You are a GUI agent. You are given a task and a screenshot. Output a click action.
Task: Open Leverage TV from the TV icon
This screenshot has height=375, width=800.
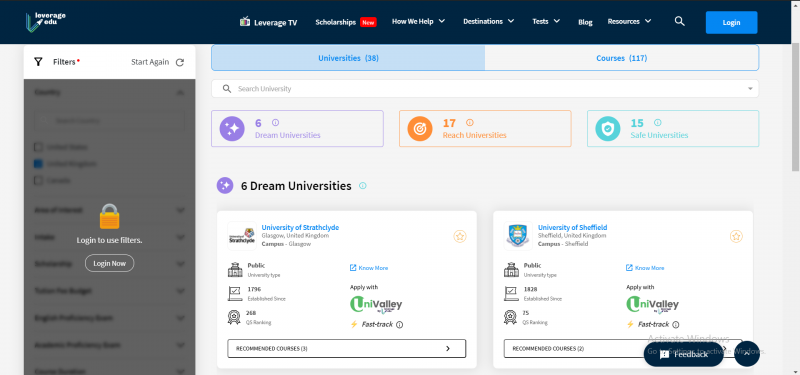click(245, 22)
